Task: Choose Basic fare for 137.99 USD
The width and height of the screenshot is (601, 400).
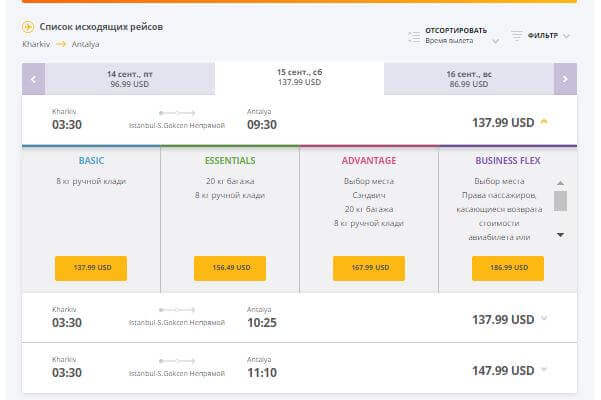Action: click(x=91, y=268)
